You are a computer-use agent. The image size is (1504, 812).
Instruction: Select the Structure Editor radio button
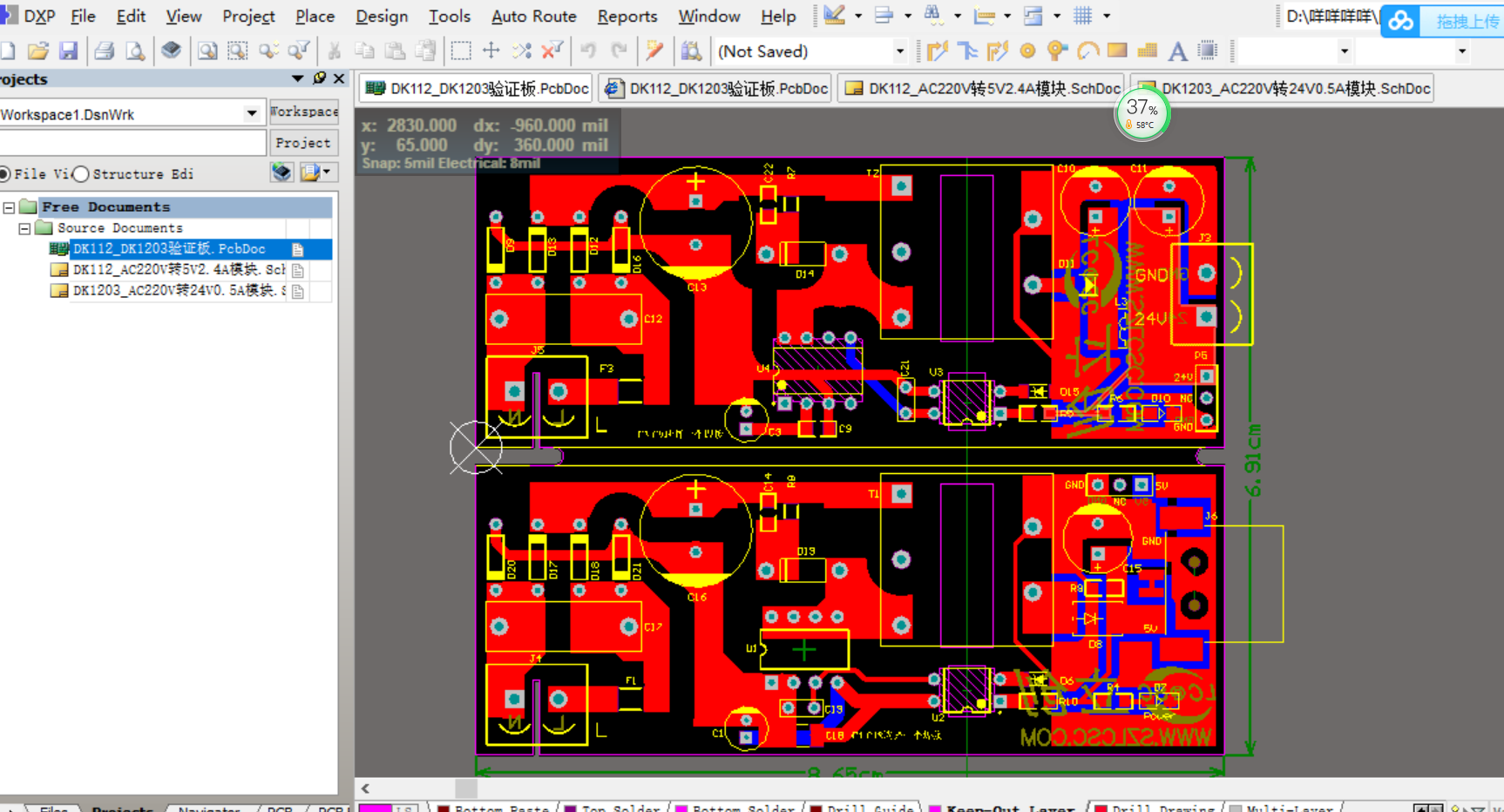coord(81,174)
